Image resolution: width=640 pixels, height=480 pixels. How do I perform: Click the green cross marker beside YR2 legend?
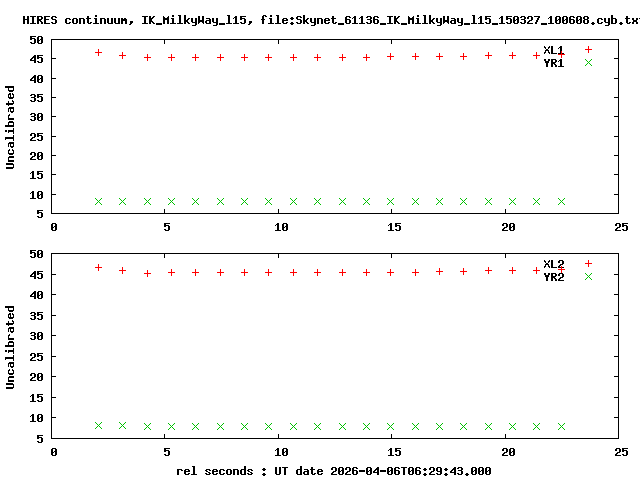click(x=588, y=276)
